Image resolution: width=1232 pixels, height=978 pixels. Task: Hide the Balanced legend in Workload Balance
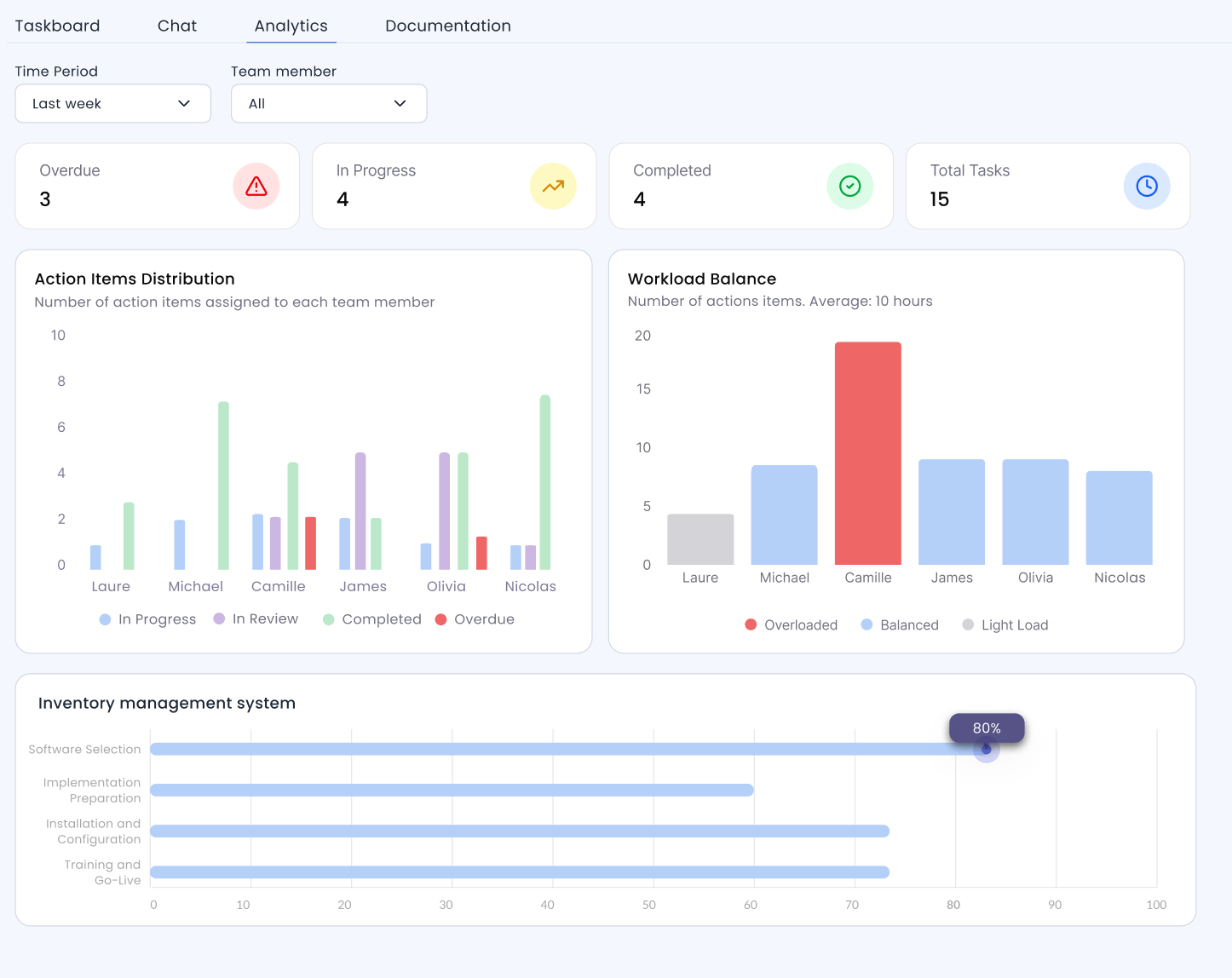click(x=900, y=625)
